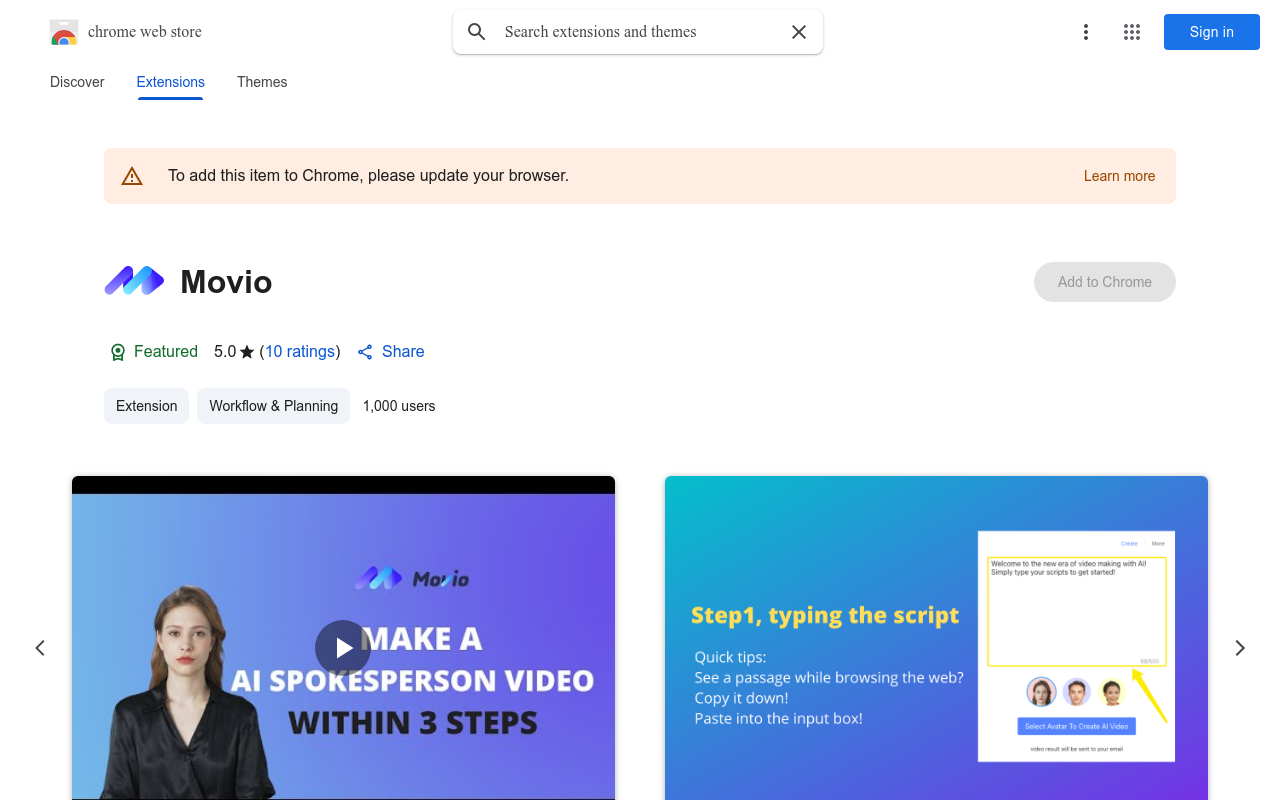
Task: Click the search magnifier icon
Action: [477, 32]
